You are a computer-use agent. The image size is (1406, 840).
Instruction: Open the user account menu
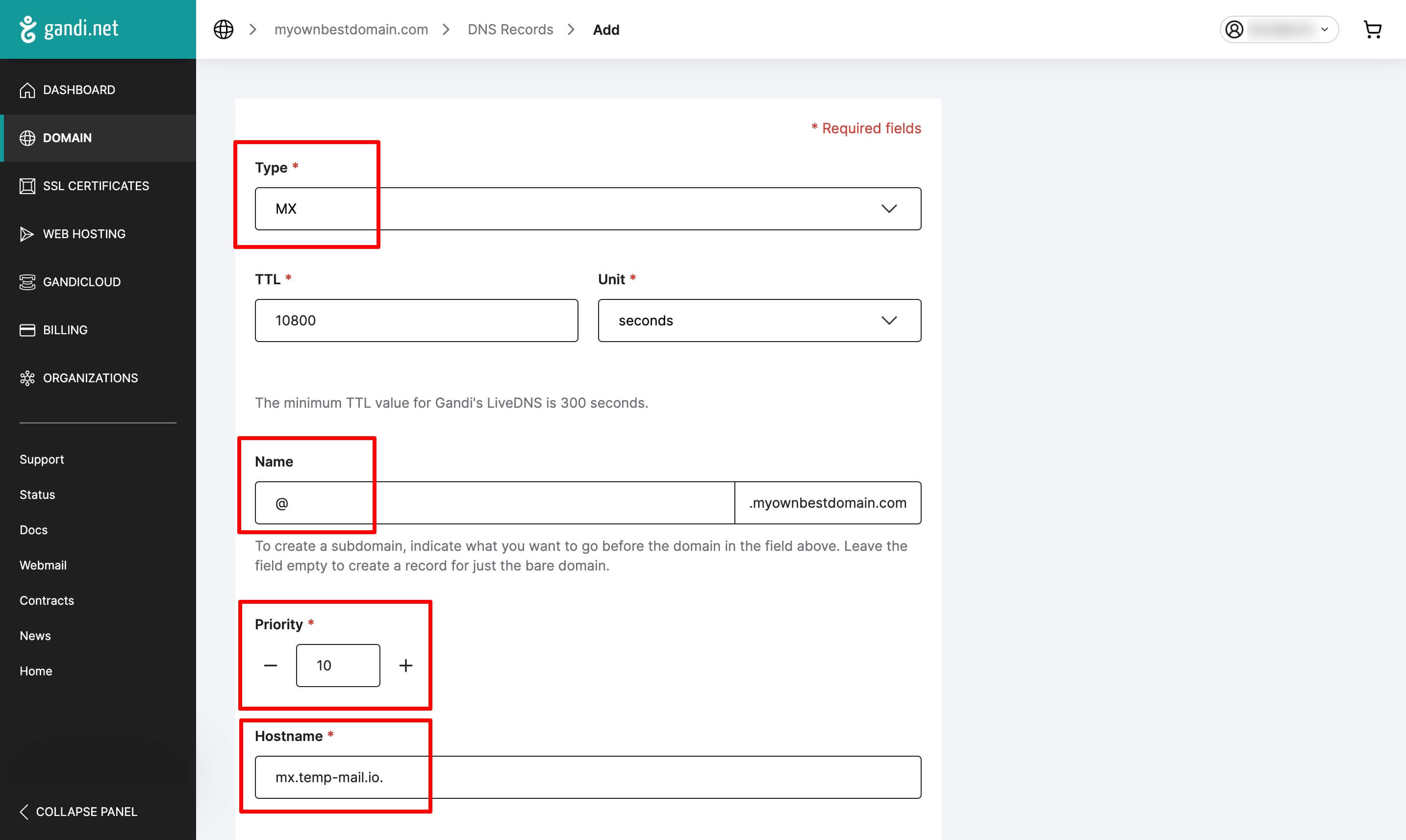[x=1278, y=29]
